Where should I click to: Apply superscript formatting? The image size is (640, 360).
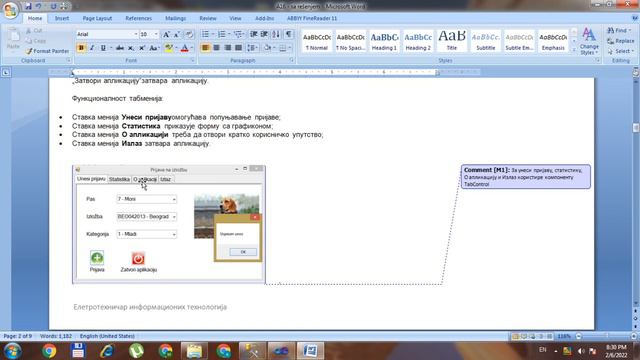142,48
